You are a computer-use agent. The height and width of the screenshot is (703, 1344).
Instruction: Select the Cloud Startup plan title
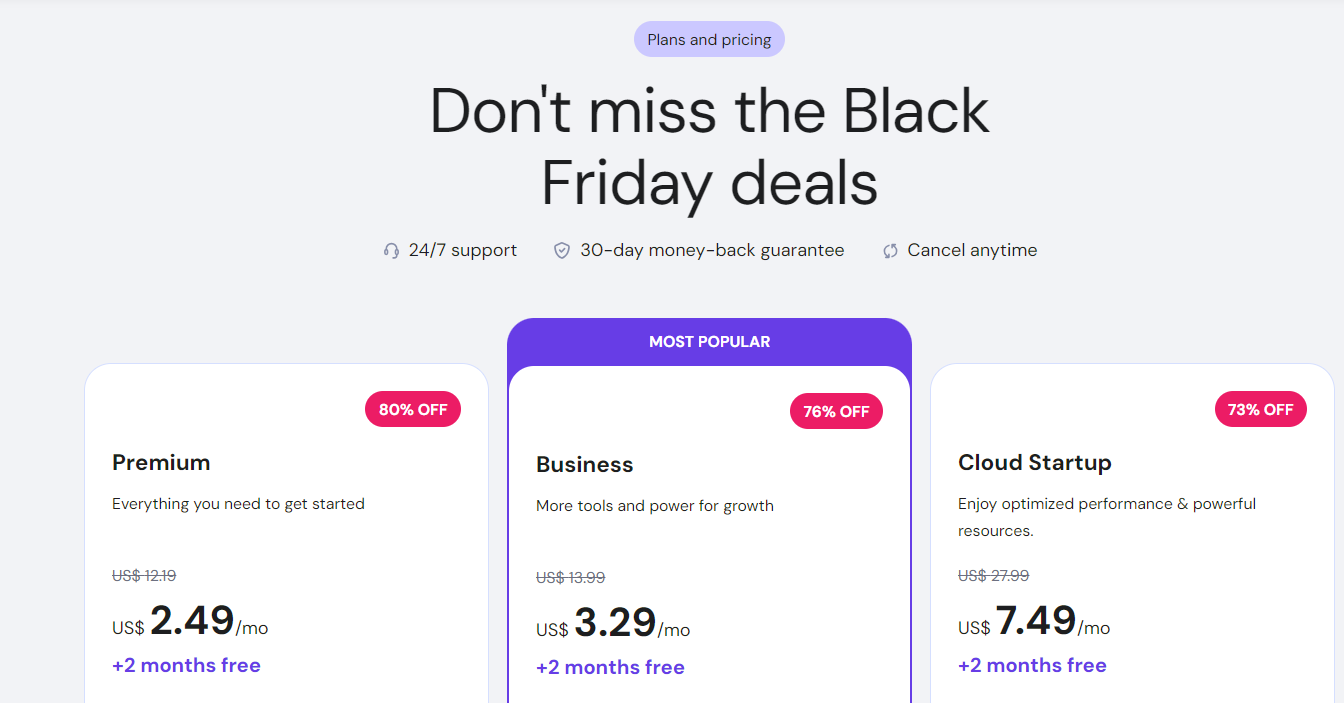[x=1034, y=462]
